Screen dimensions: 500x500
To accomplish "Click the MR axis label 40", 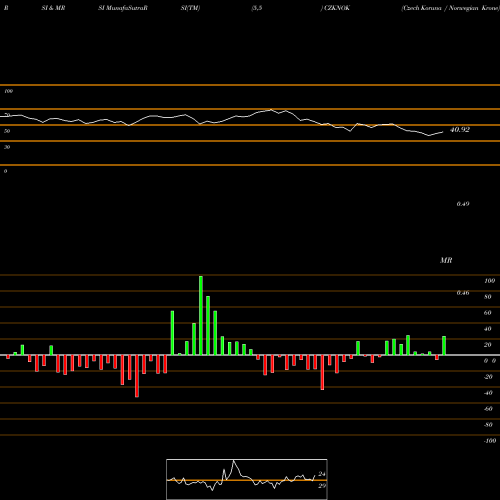I will [x=488, y=329].
